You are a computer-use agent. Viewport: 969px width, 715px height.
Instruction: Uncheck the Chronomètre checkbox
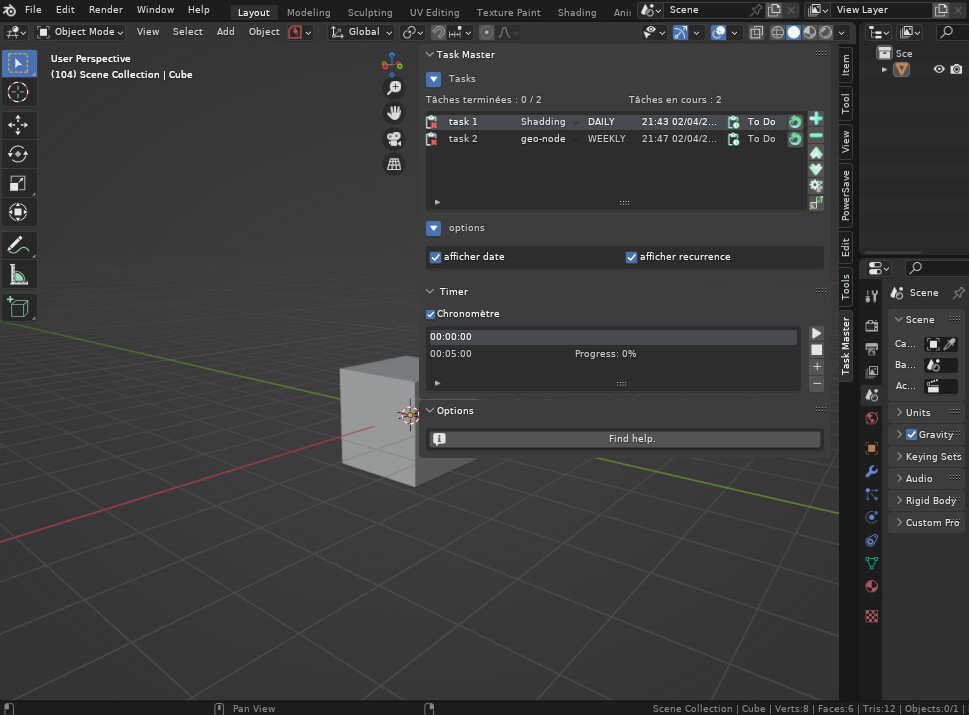point(430,313)
